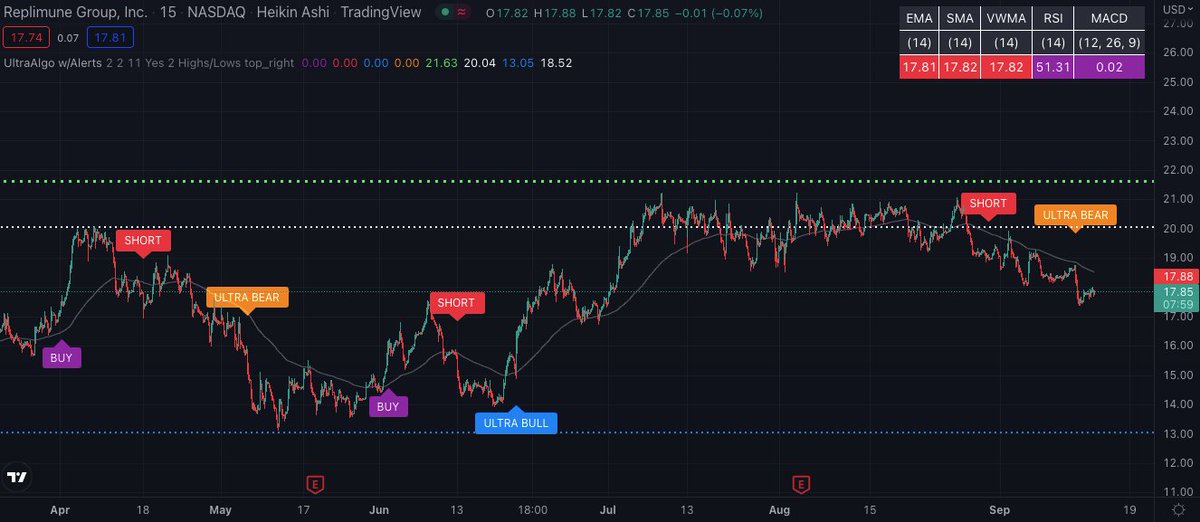
Task: Click the MACD (12, 26, 9) parameters cell
Action: [x=1110, y=43]
